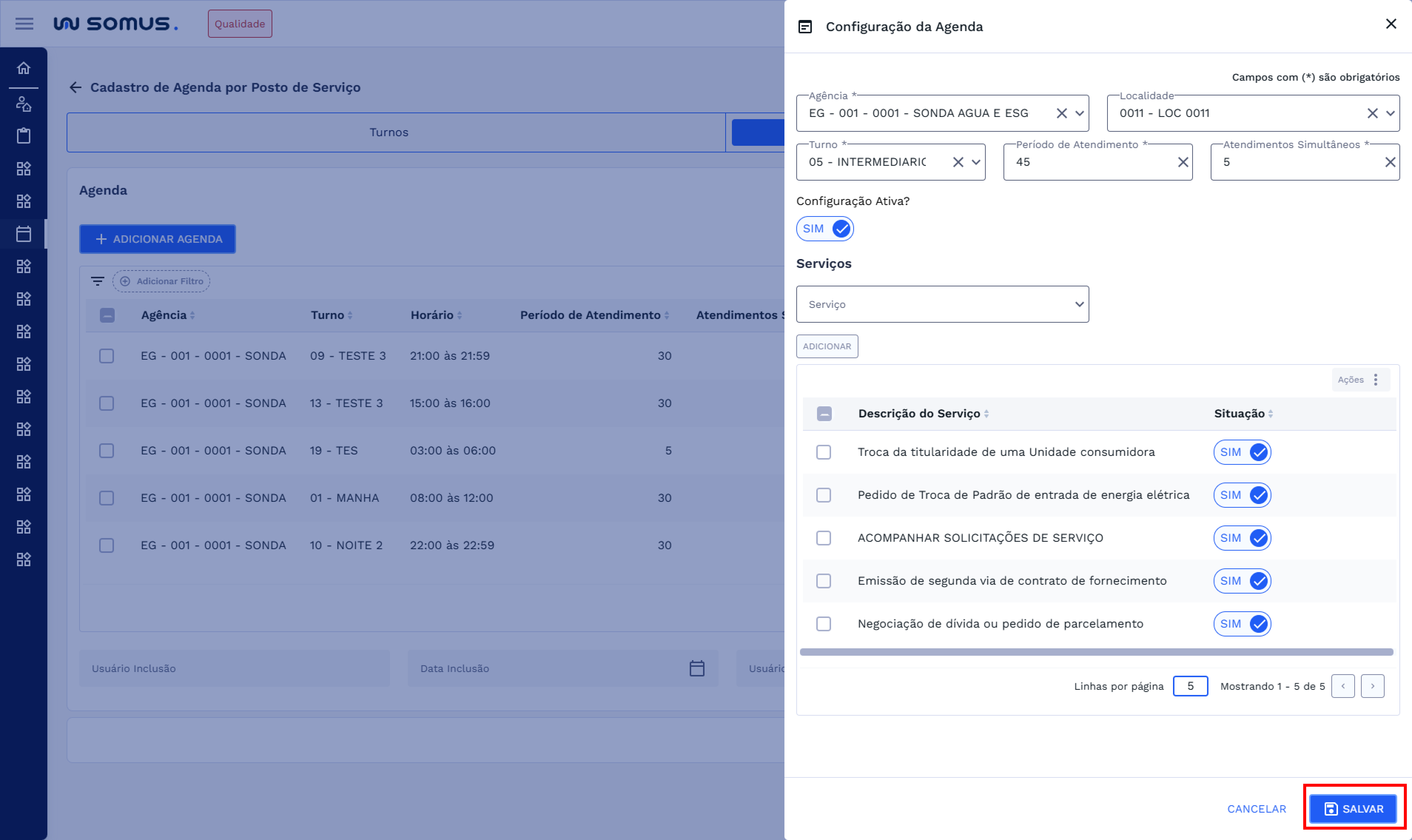Click the Ações three-dot menu icon
This screenshot has height=840, width=1412.
coord(1375,380)
